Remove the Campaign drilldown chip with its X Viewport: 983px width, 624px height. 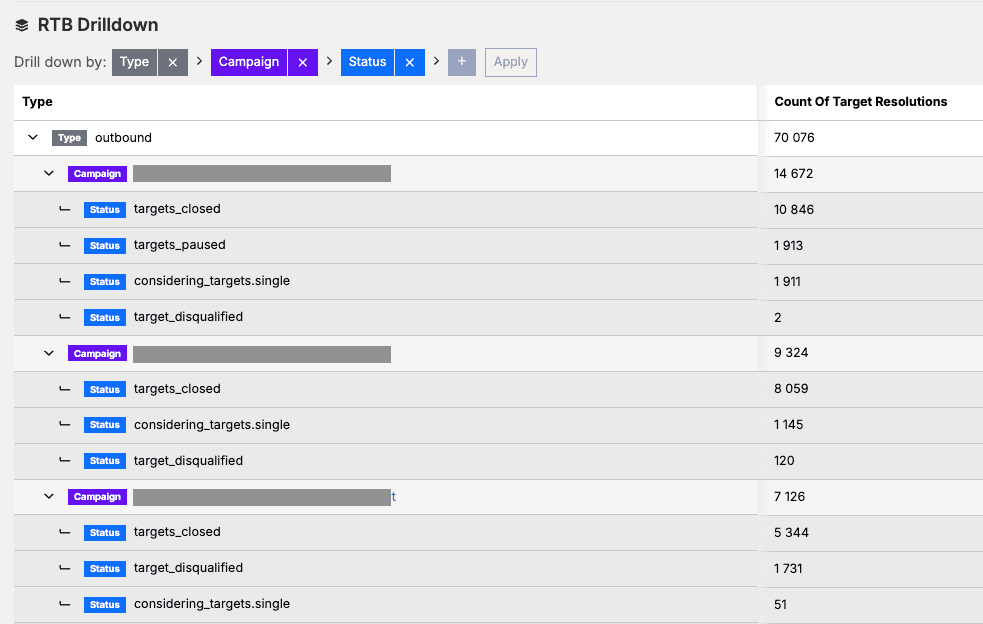pos(303,61)
